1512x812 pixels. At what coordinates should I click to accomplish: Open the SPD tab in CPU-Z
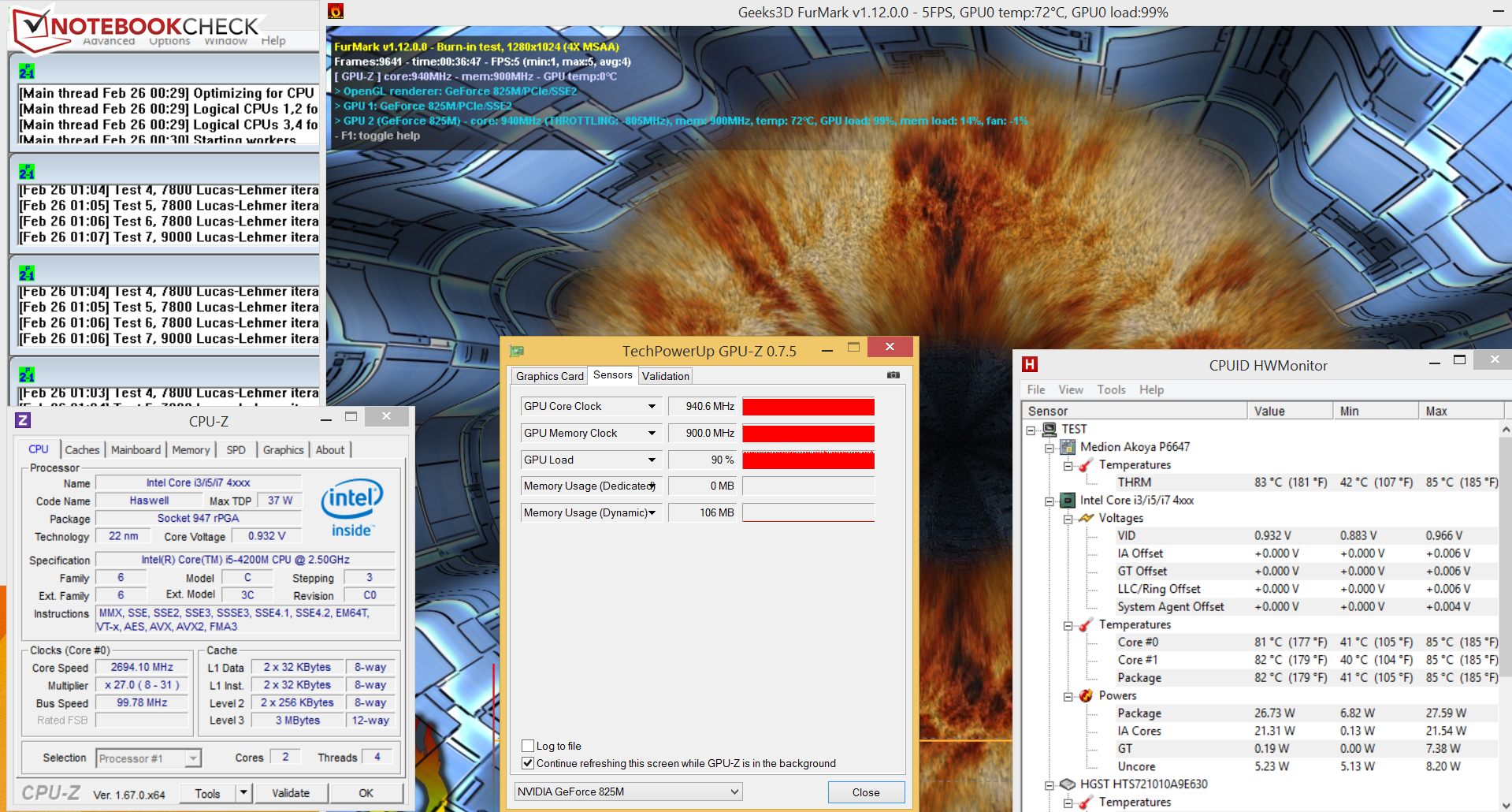pyautogui.click(x=236, y=449)
